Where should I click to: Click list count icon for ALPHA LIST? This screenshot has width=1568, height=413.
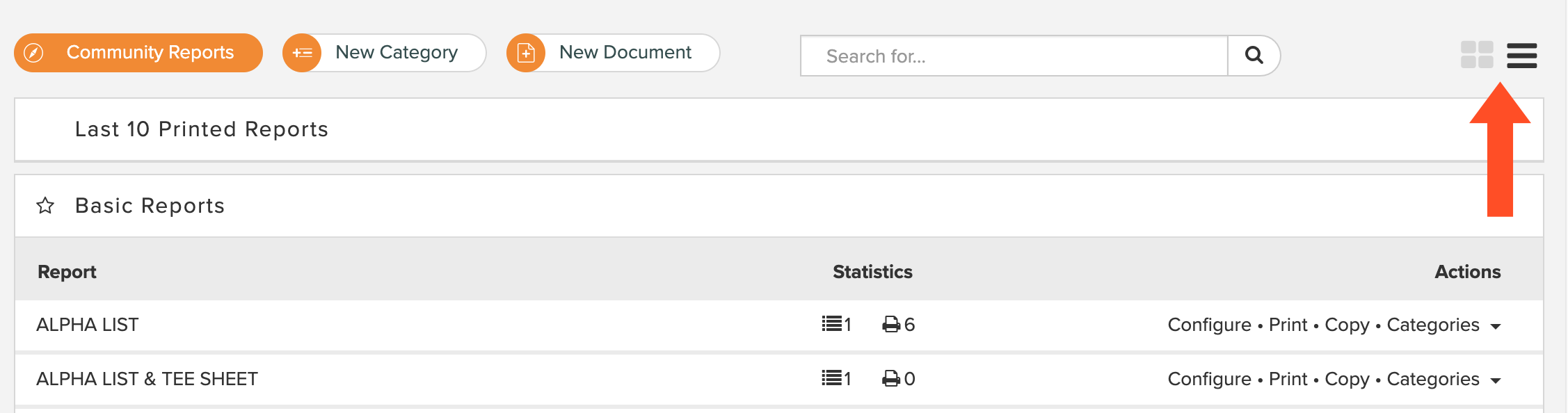(831, 324)
